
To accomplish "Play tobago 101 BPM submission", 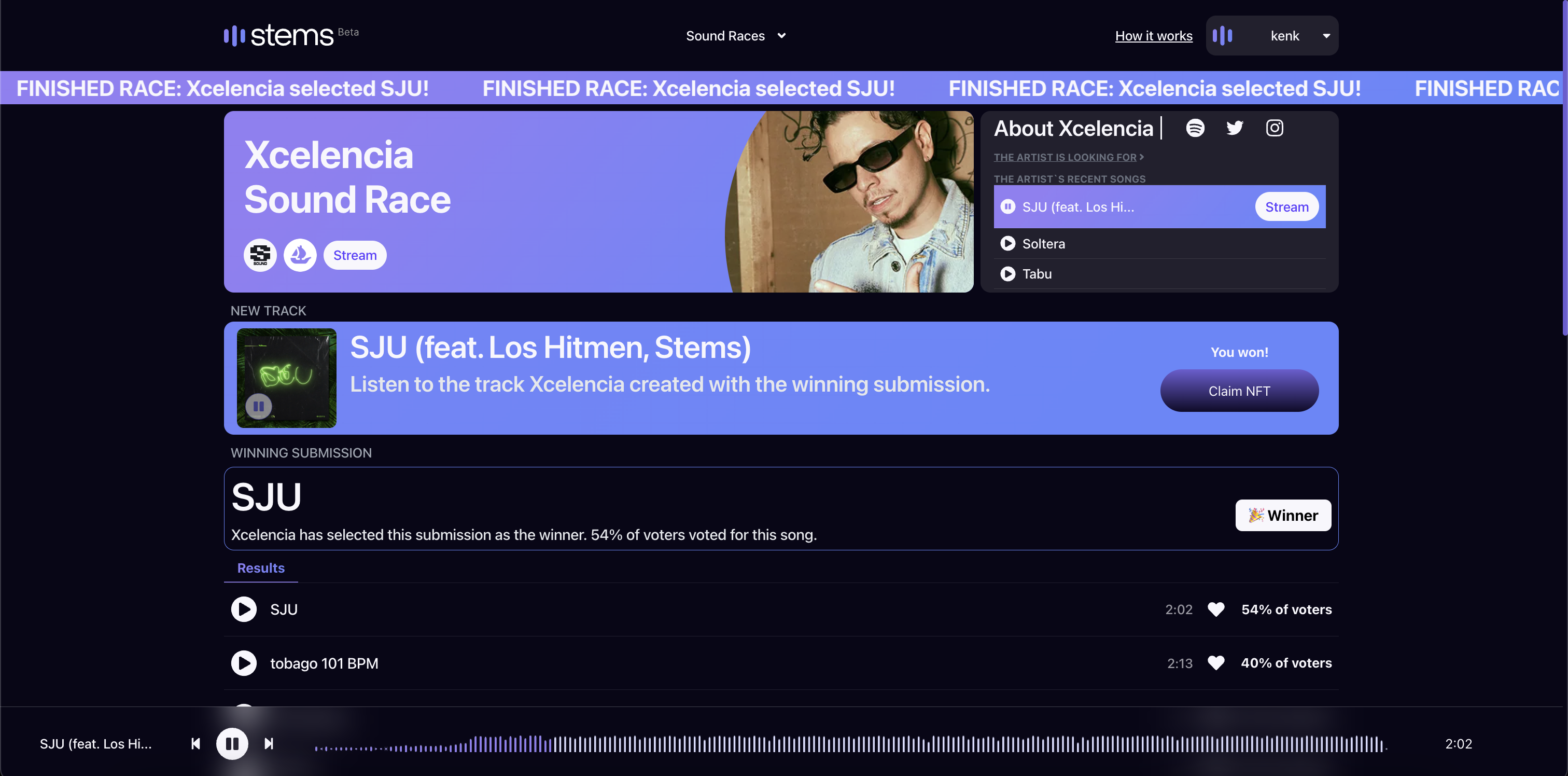I will (x=244, y=663).
